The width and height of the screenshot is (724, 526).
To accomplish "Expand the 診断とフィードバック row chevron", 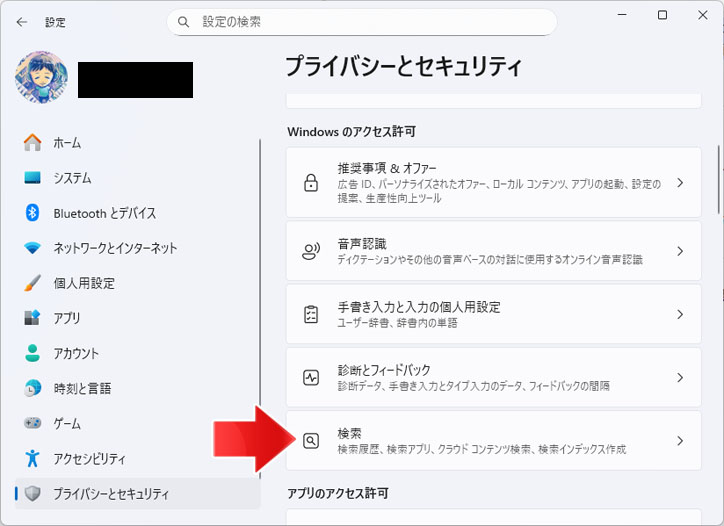I will click(680, 377).
